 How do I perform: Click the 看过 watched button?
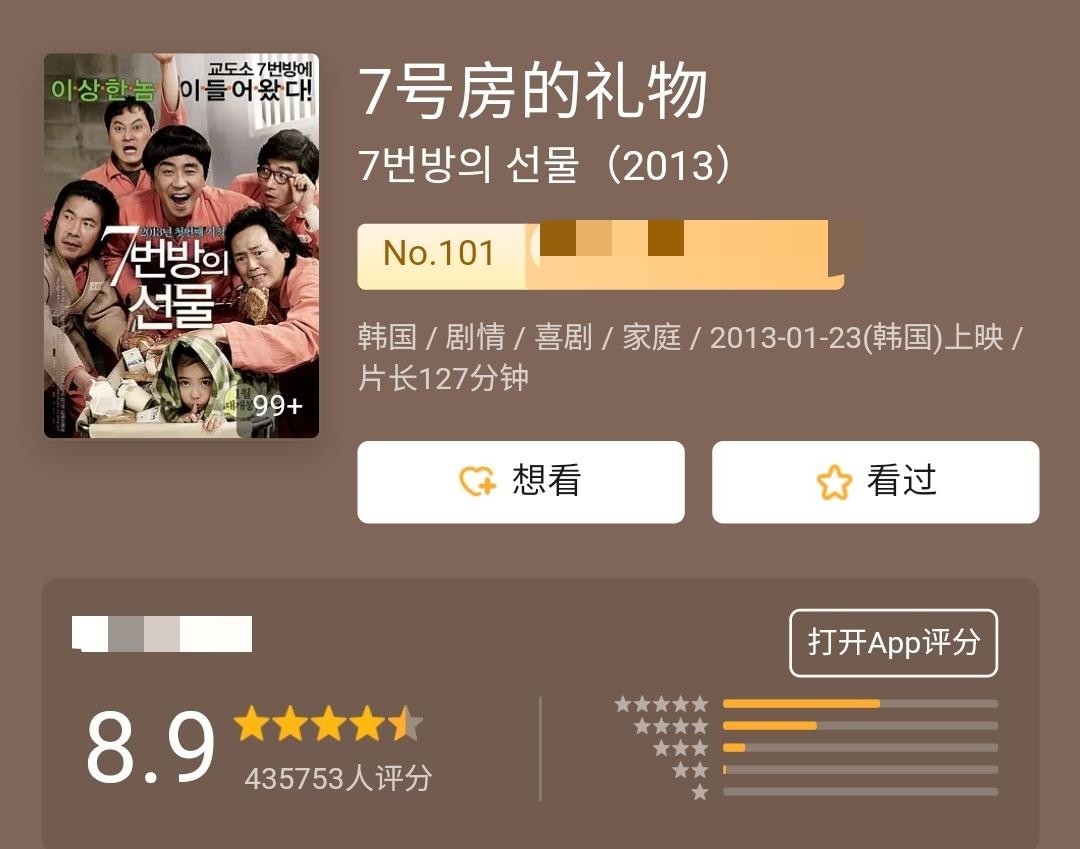pos(875,482)
